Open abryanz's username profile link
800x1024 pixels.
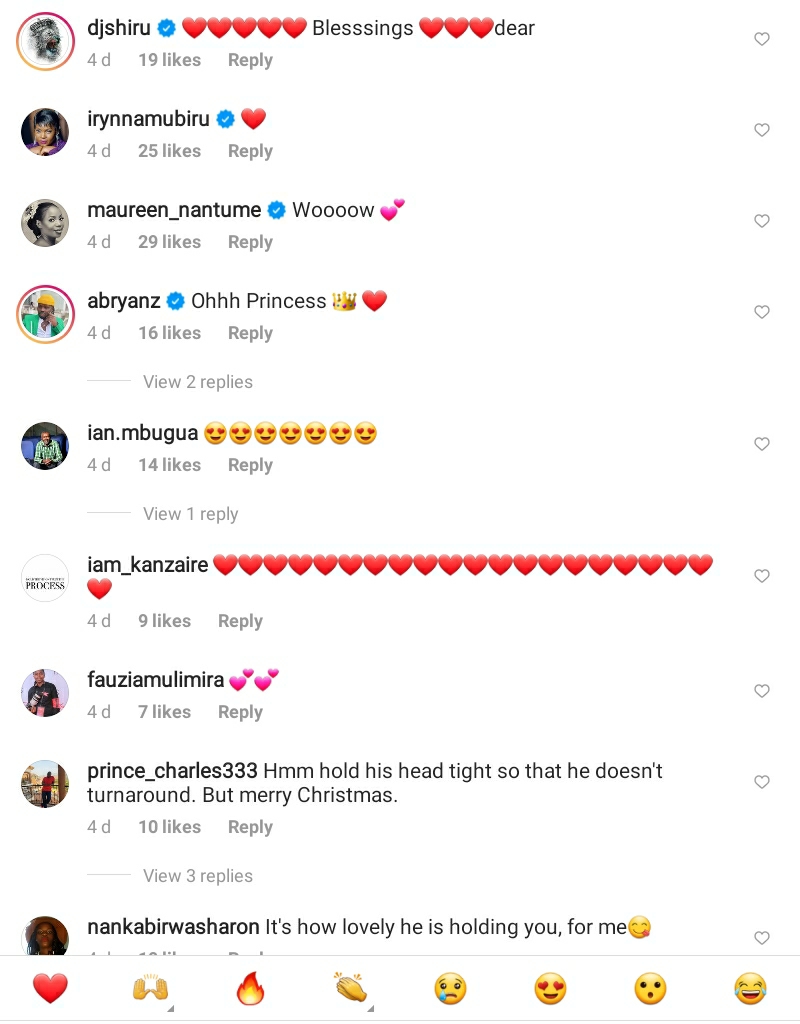[124, 301]
